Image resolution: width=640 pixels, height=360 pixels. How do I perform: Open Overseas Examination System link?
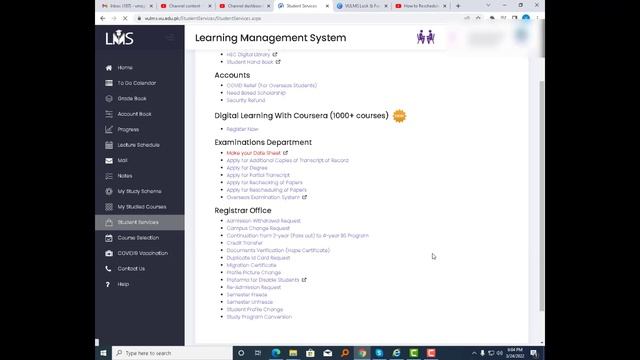point(263,197)
